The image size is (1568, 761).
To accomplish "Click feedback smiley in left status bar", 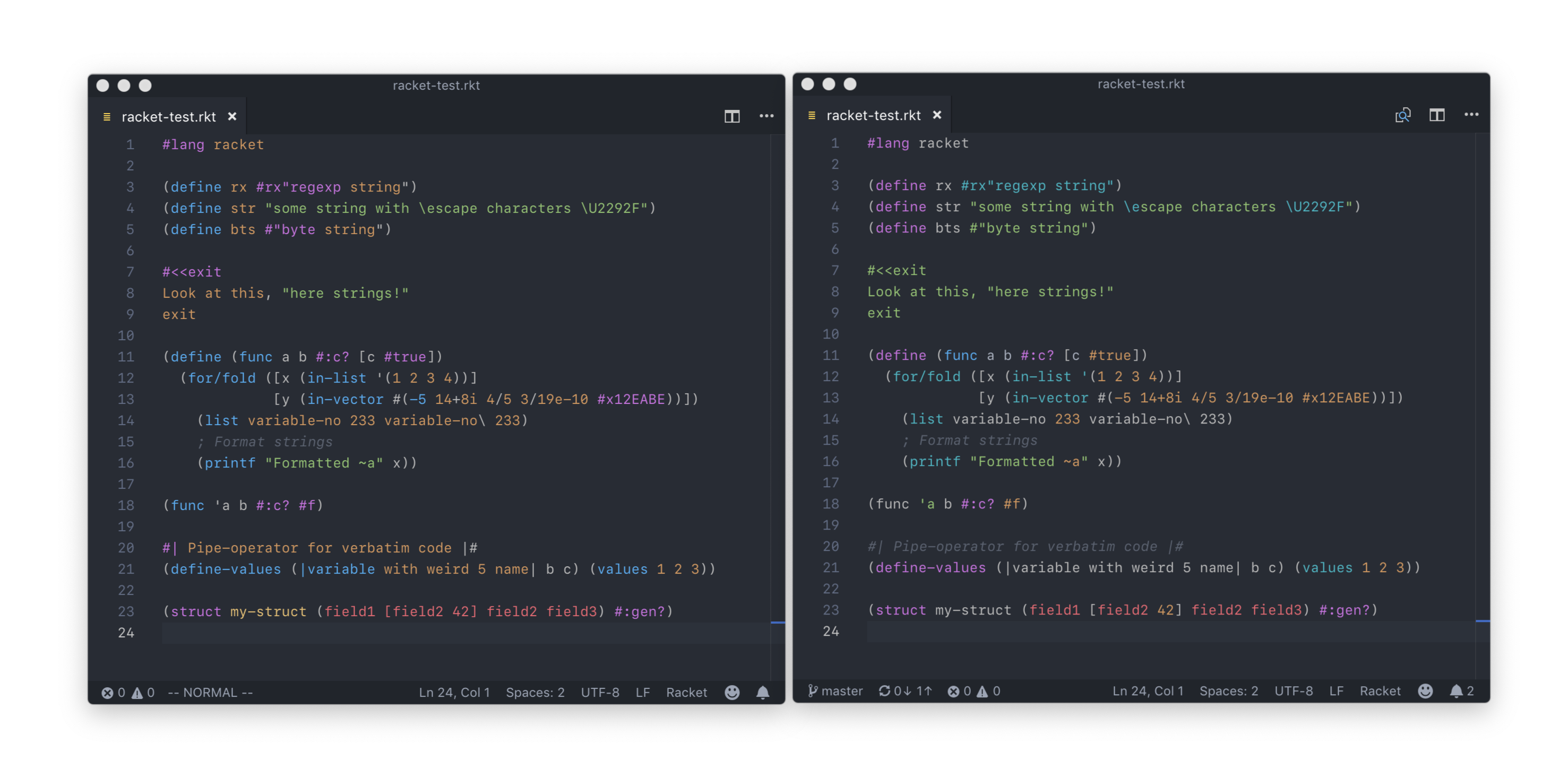I will pyautogui.click(x=731, y=692).
